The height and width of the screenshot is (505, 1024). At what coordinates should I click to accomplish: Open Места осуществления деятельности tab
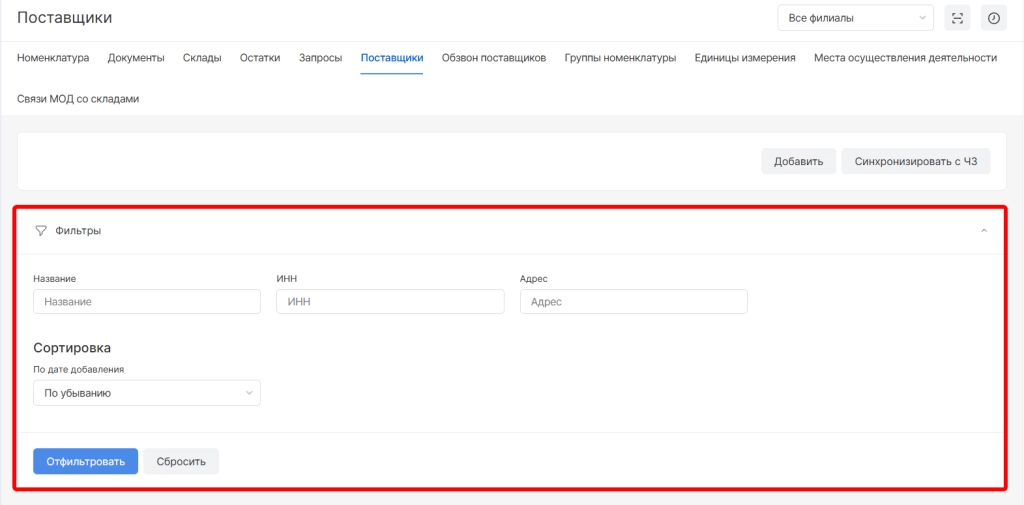click(905, 58)
